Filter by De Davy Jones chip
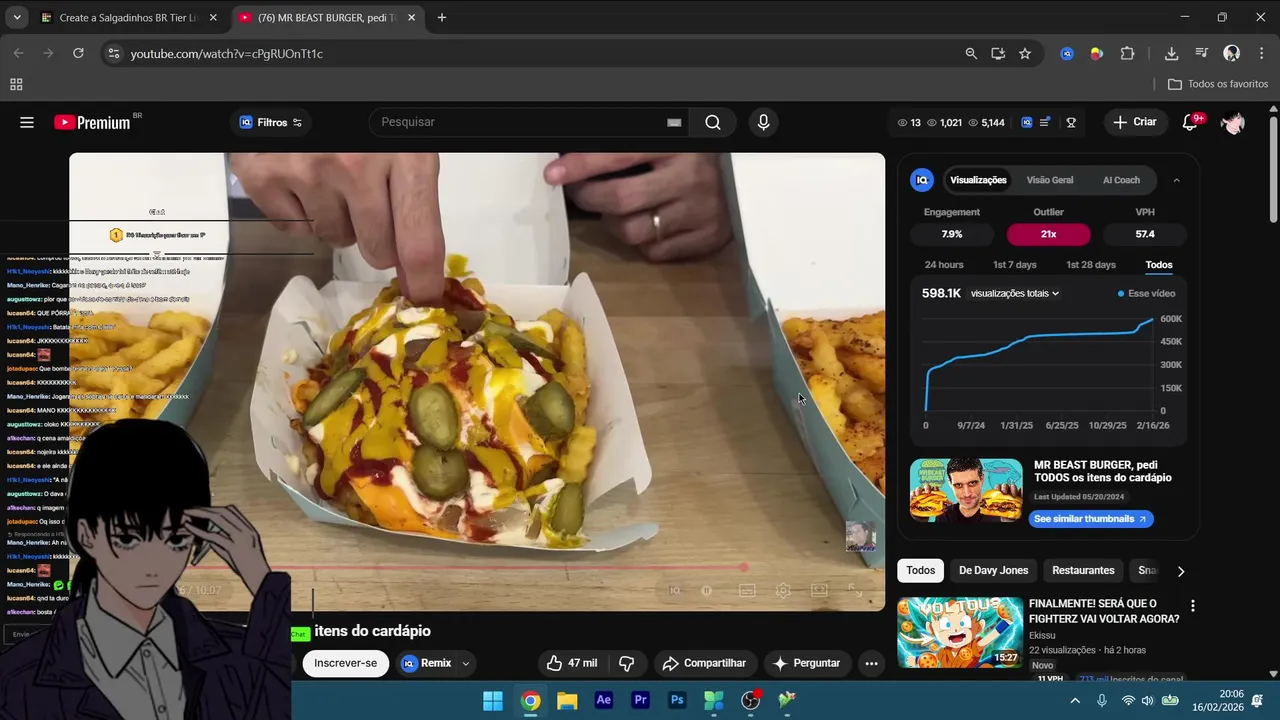Image resolution: width=1280 pixels, height=720 pixels. [x=993, y=571]
